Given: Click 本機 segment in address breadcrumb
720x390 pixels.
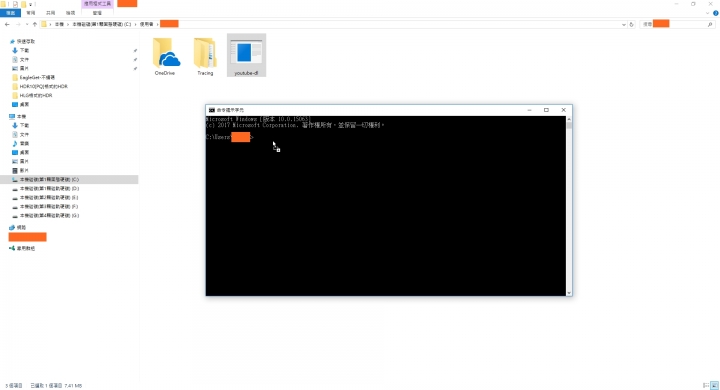Looking at the screenshot, I should (59, 24).
